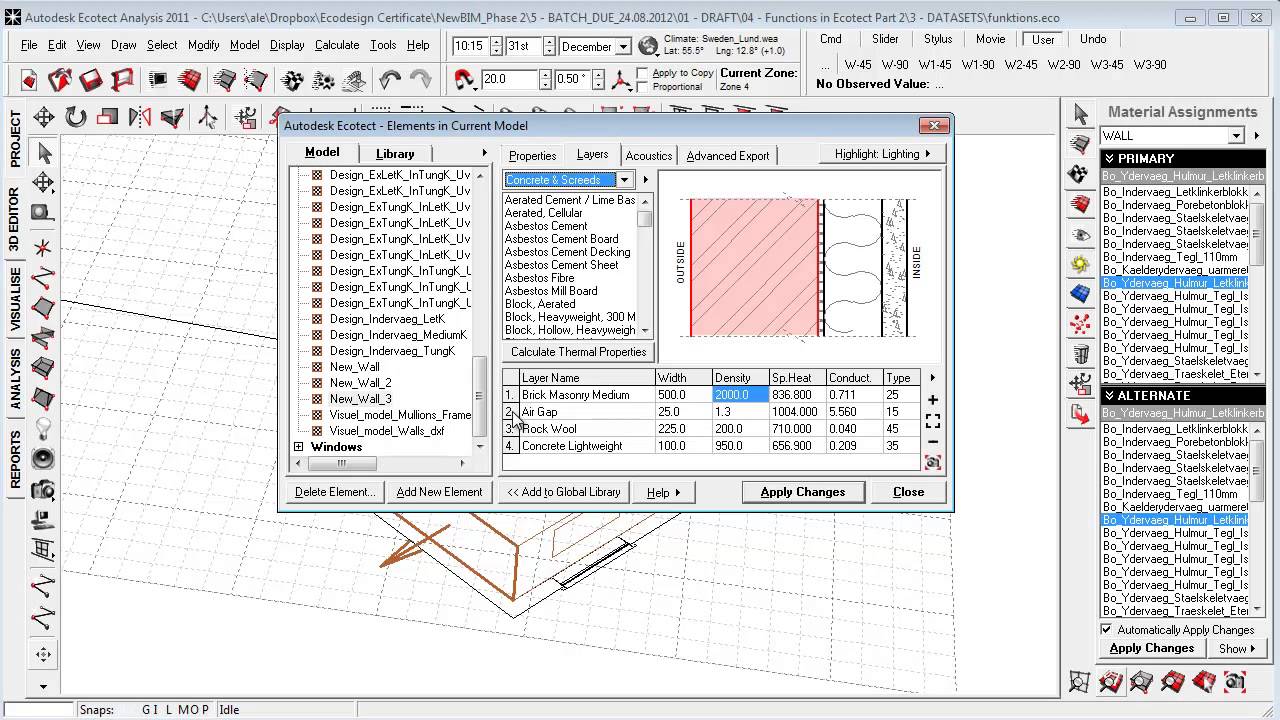
Task: Open the Help dropdown button in dialog
Action: 664,492
